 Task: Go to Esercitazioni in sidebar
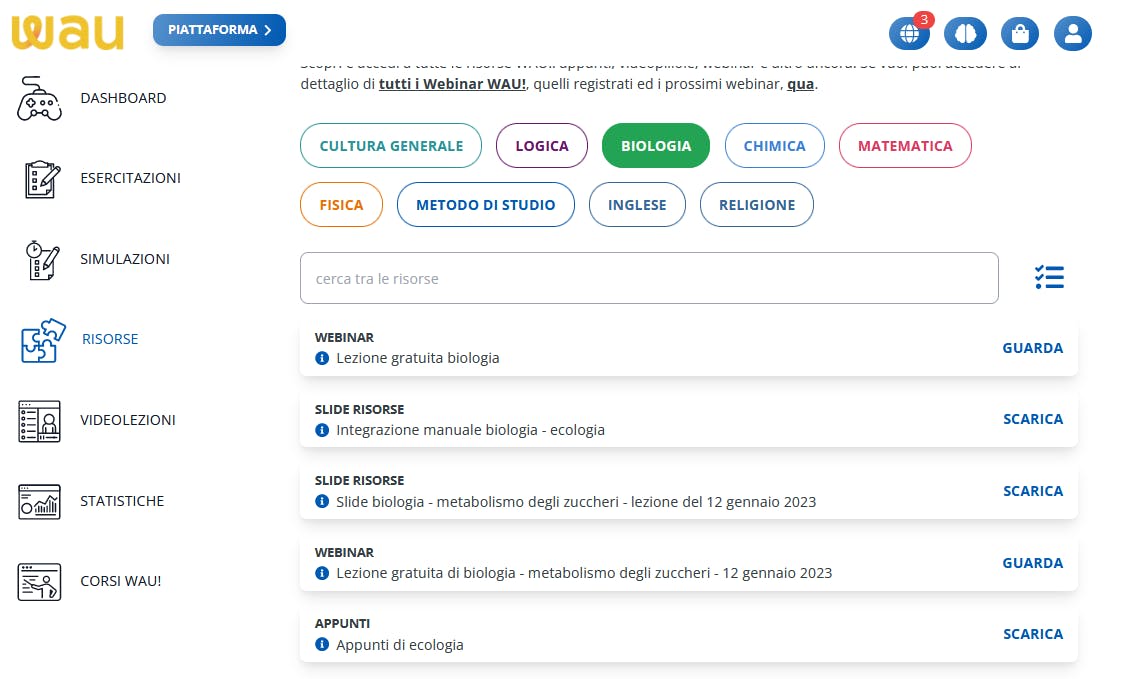tap(130, 178)
